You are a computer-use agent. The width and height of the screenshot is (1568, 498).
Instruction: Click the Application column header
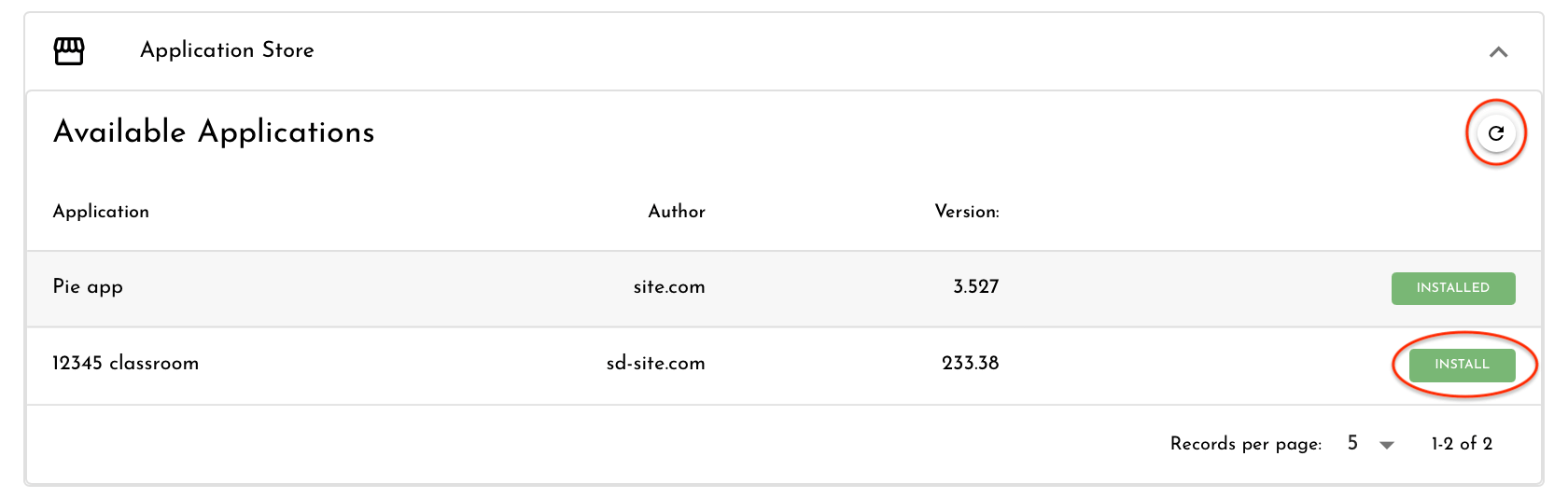pyautogui.click(x=101, y=212)
